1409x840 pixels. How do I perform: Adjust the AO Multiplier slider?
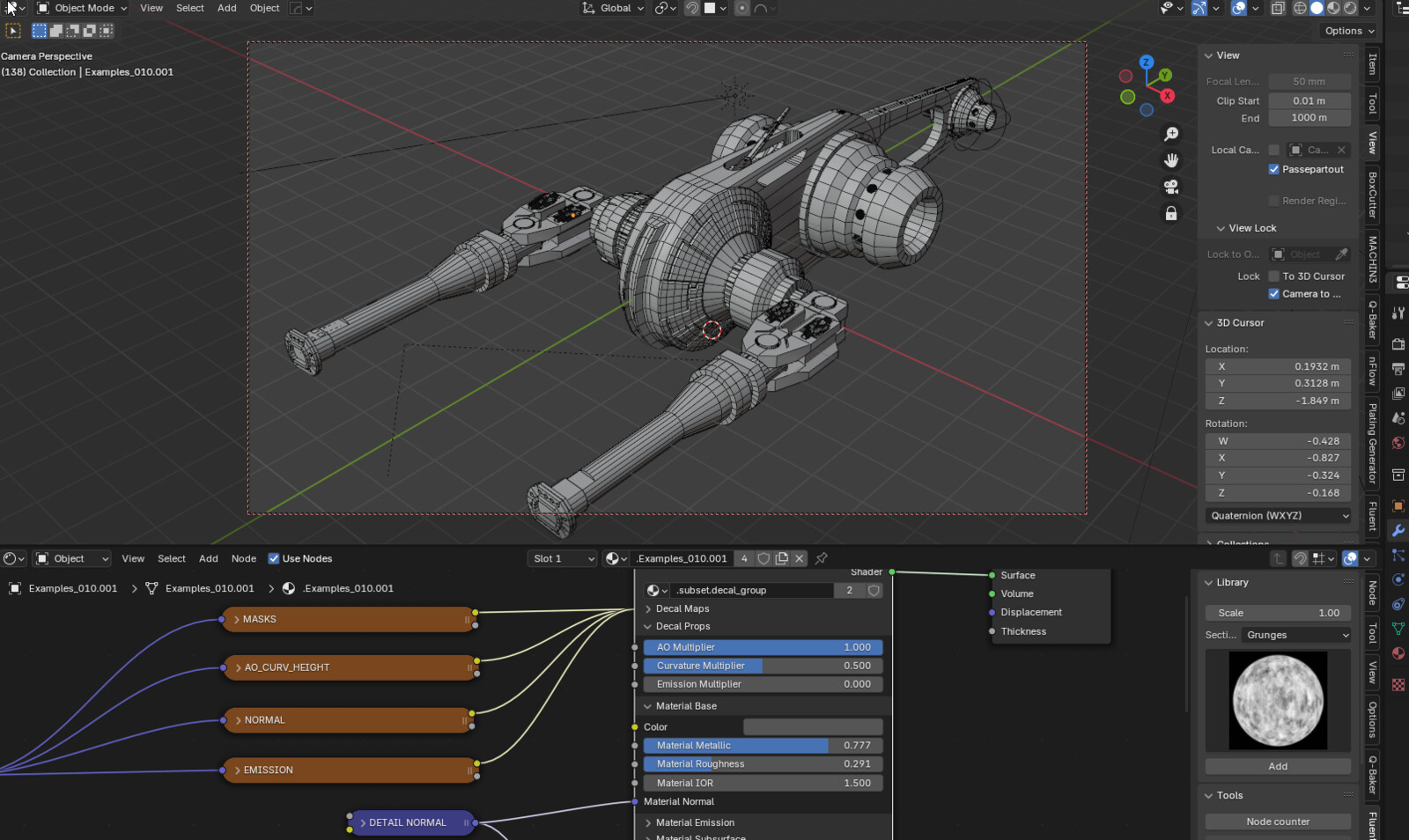(x=763, y=647)
